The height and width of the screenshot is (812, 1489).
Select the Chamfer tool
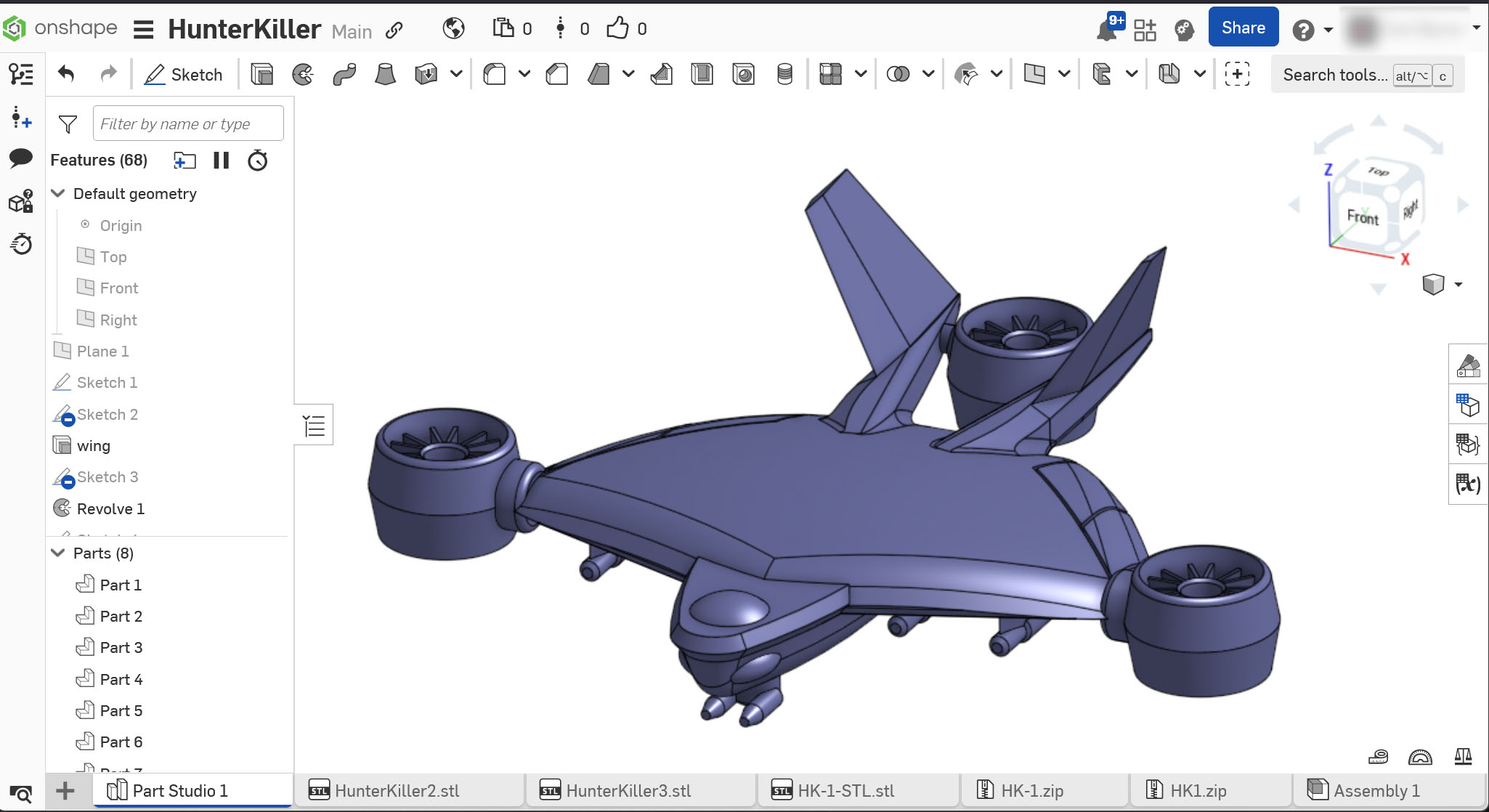click(557, 74)
